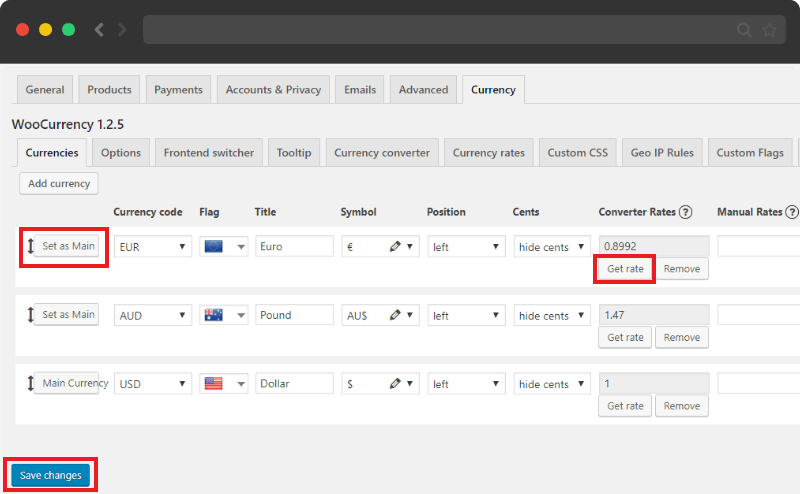Screen dimensions: 800x494
Task: Open the United States flag dropdown
Action: (x=223, y=384)
